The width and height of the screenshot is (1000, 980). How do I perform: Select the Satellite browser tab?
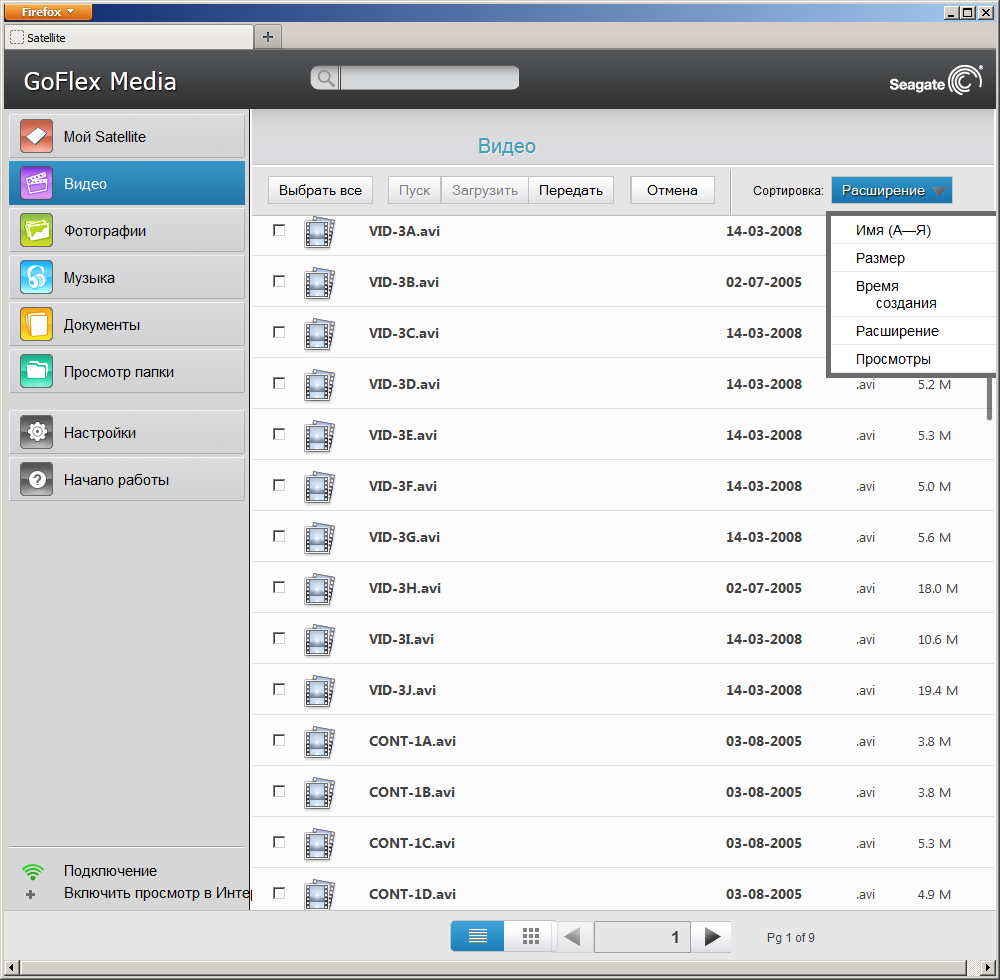129,37
